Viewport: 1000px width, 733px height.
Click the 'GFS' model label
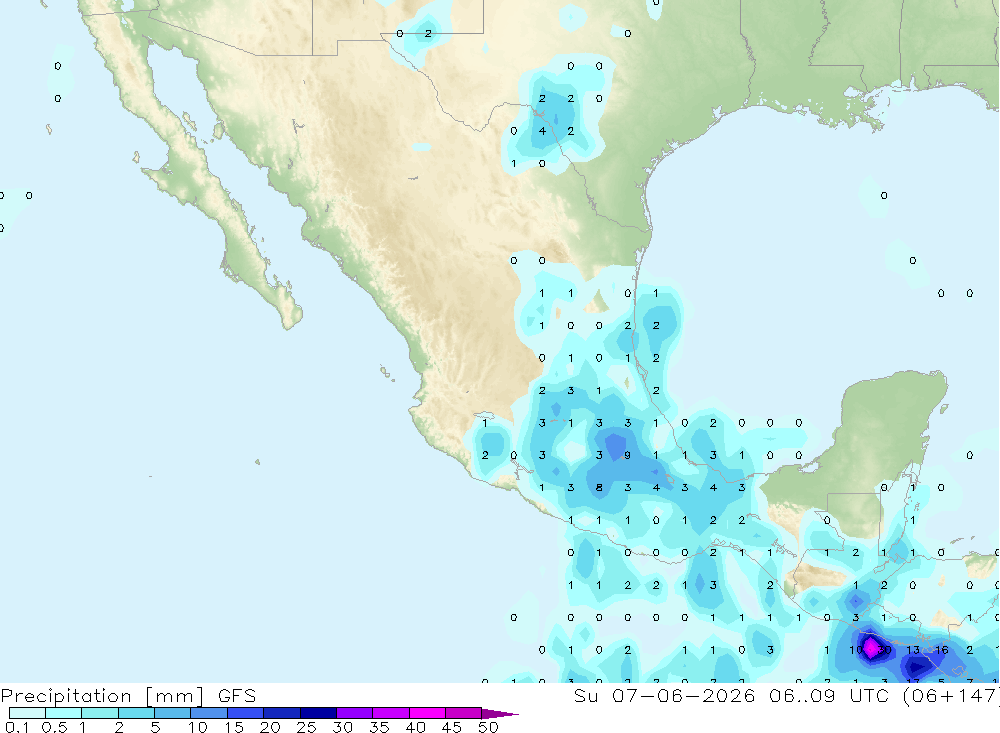(x=237, y=695)
